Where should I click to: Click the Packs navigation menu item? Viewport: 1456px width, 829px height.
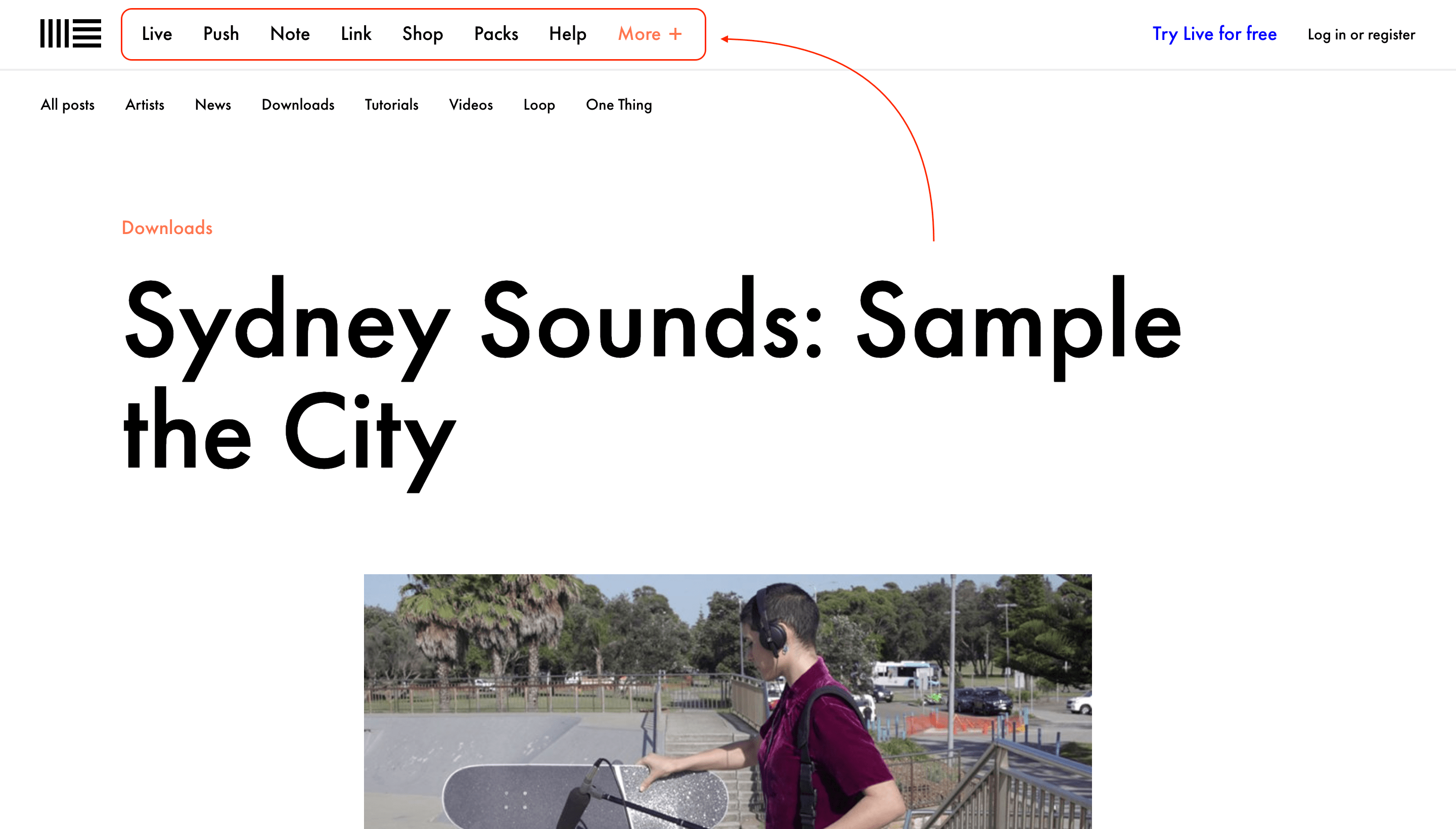(x=496, y=33)
